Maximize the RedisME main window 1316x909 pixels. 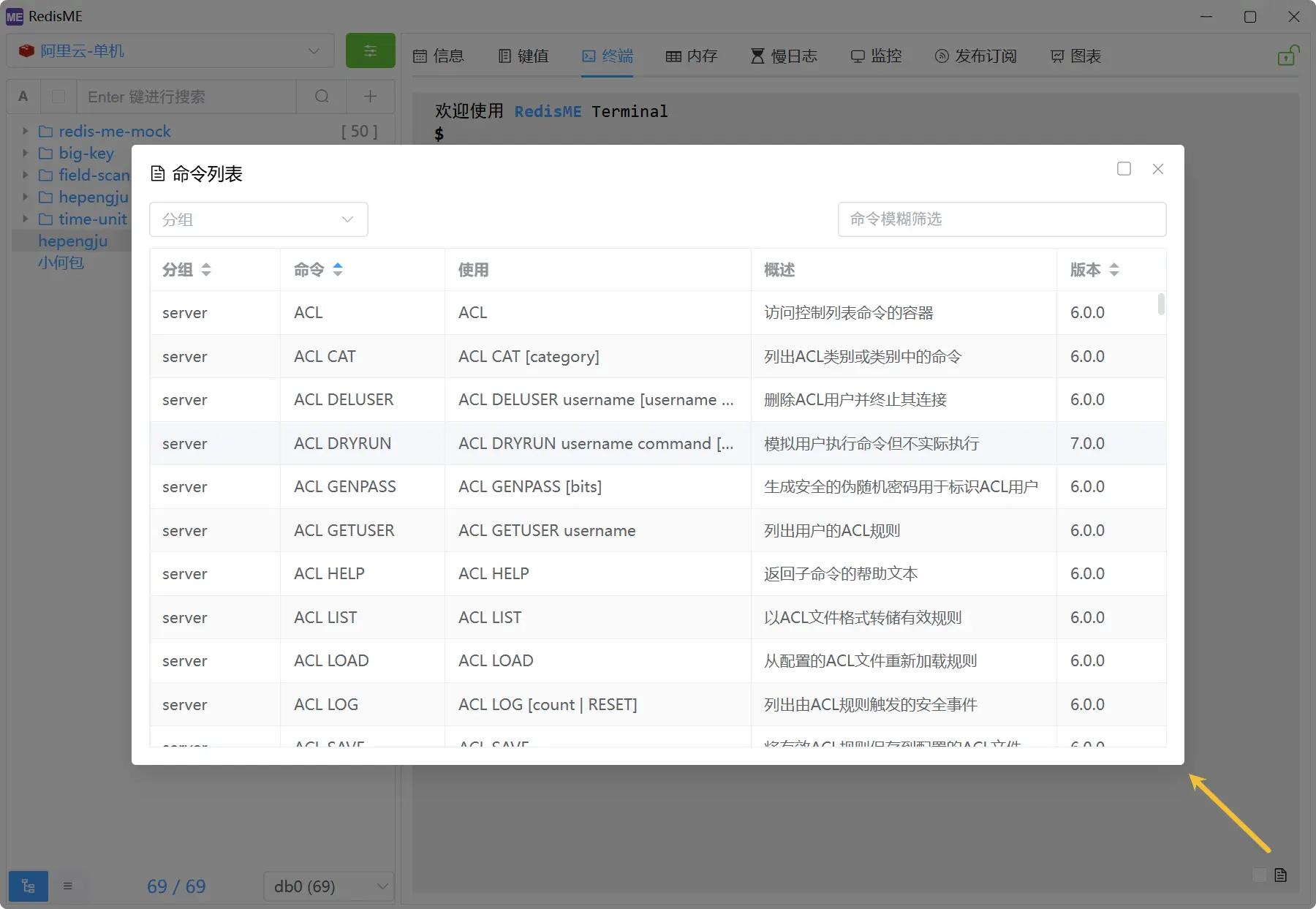click(1250, 16)
